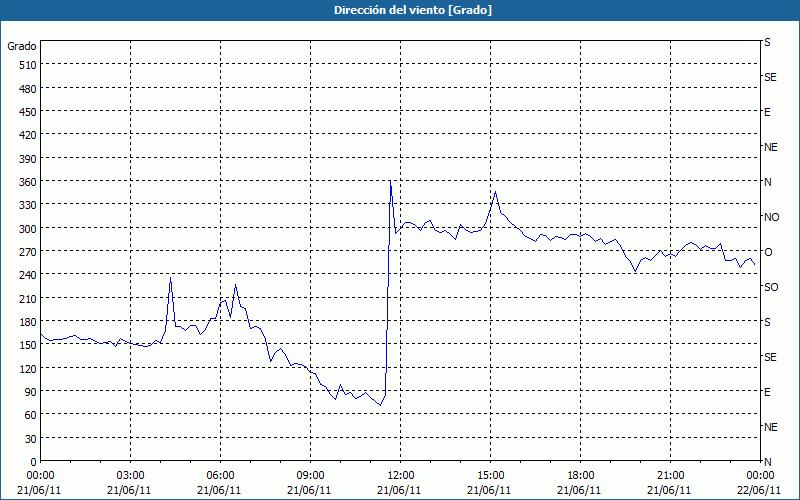Screen dimensions: 800x500
Task: Click the 'SO' compass label on right axis
Action: pos(771,287)
